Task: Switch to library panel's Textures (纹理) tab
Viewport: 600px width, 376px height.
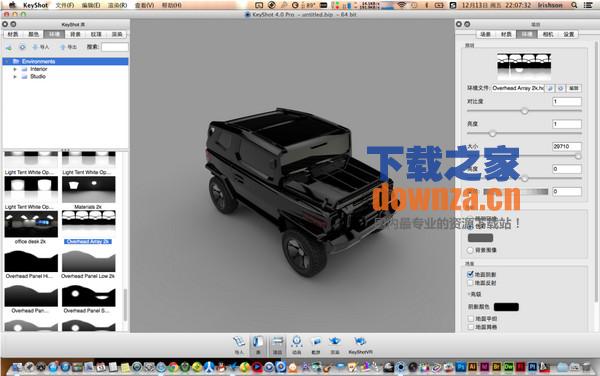Action: [96, 34]
